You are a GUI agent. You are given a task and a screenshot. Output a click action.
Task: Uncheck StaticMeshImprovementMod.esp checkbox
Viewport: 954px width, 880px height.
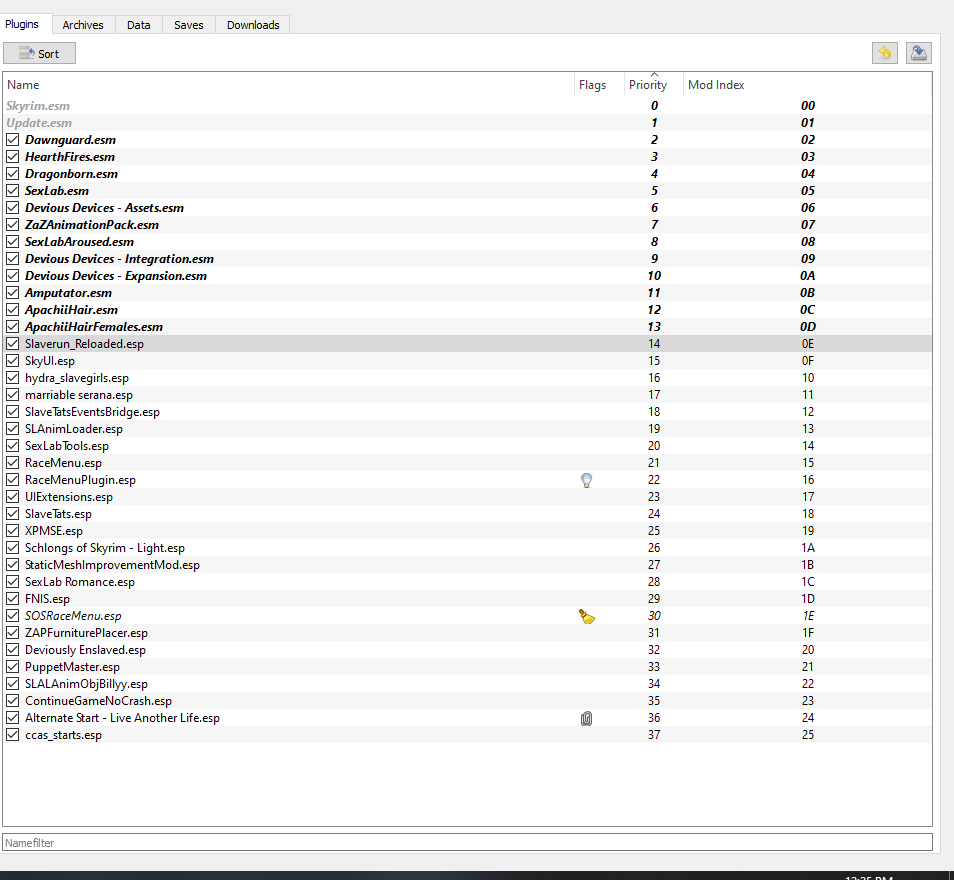pos(13,565)
